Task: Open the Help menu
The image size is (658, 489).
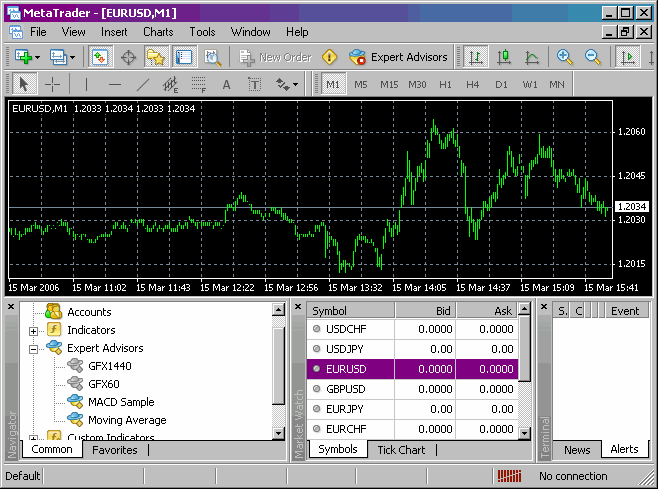Action: (x=297, y=32)
